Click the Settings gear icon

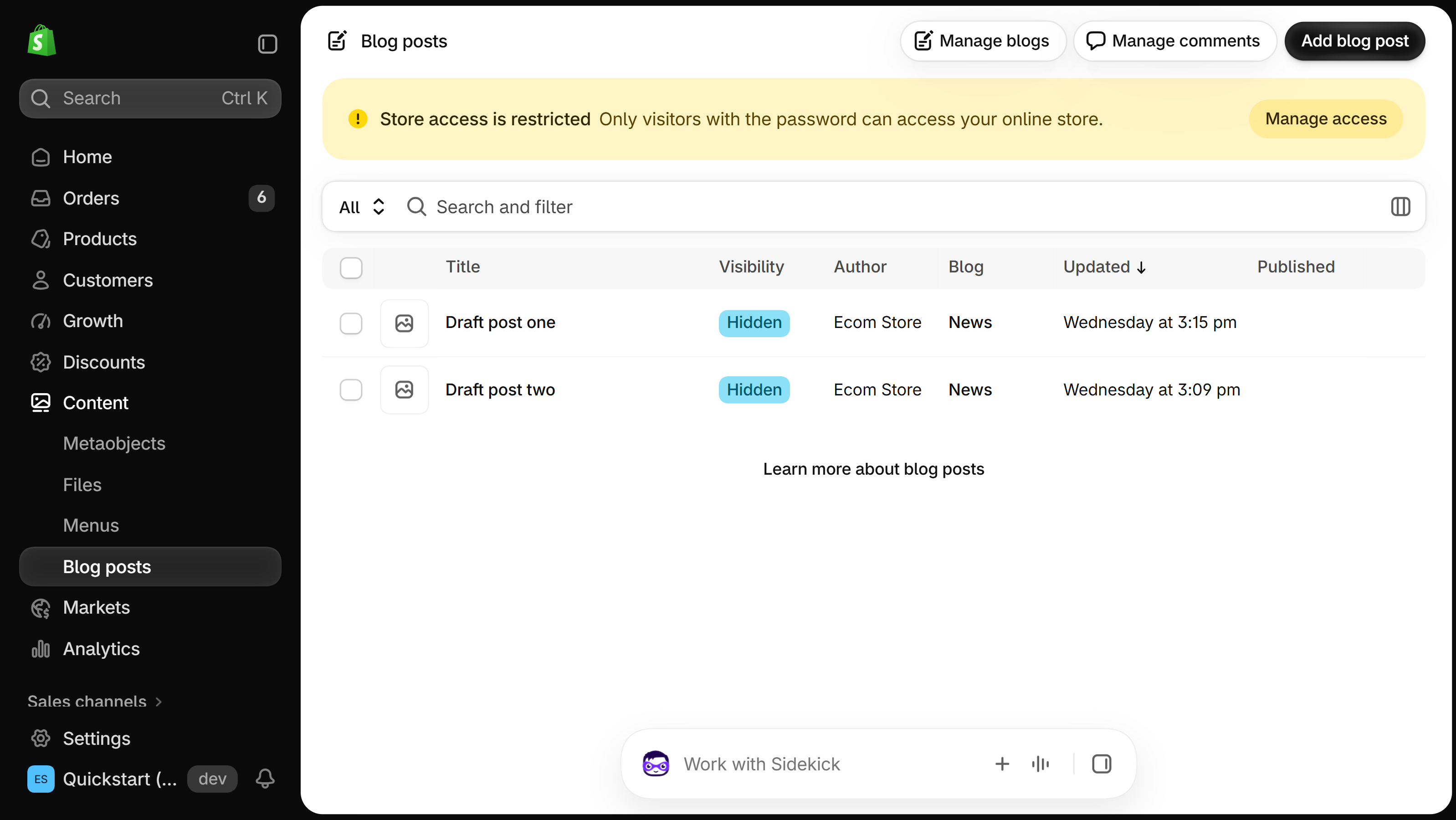[x=41, y=738]
